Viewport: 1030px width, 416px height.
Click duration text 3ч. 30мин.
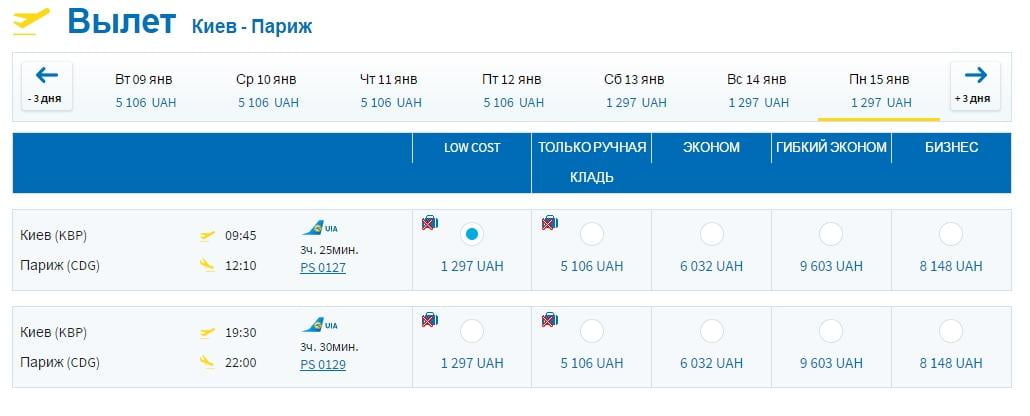[x=330, y=347]
